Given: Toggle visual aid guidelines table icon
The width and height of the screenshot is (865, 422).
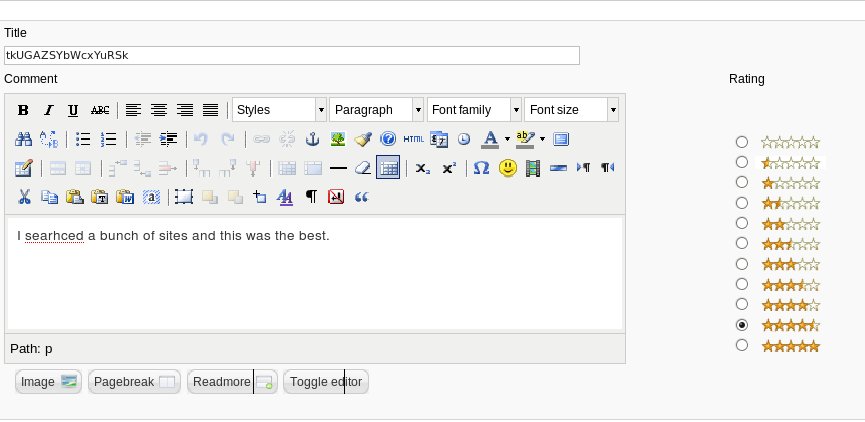Looking at the screenshot, I should (388, 167).
